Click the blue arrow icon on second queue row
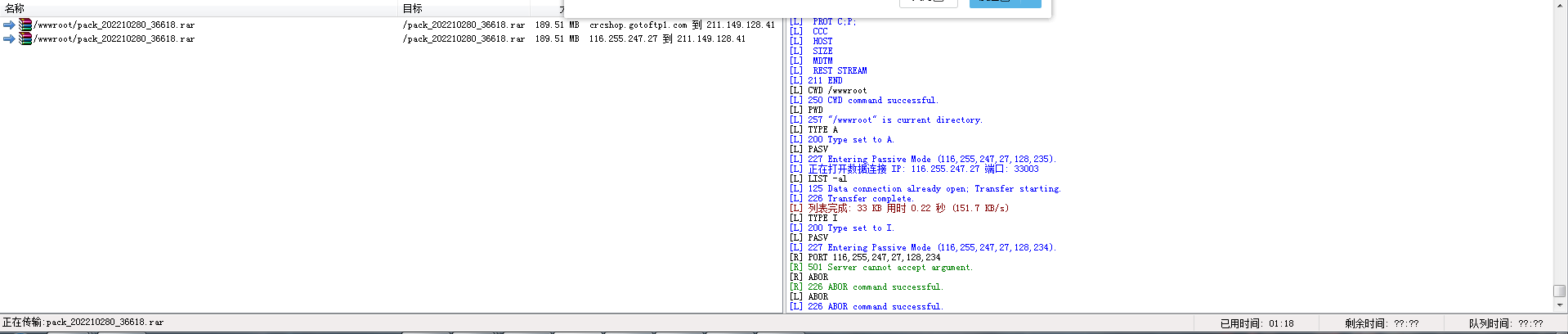This screenshot has height=334, width=1568. pyautogui.click(x=9, y=39)
